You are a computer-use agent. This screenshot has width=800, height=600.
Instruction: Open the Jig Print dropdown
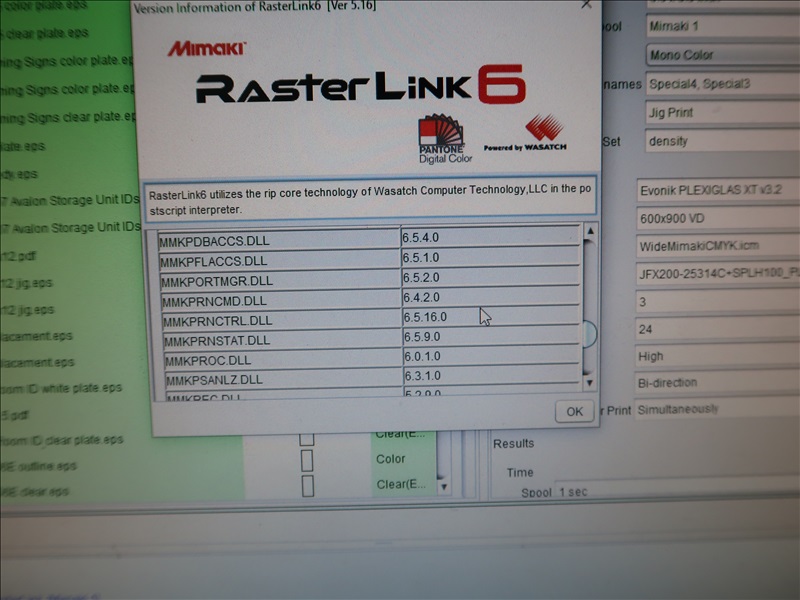tap(720, 113)
